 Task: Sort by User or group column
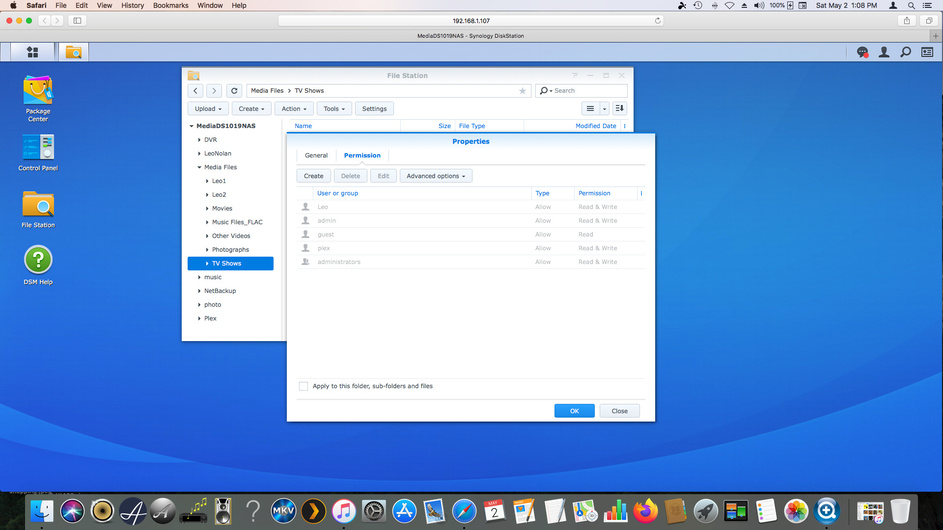[337, 193]
